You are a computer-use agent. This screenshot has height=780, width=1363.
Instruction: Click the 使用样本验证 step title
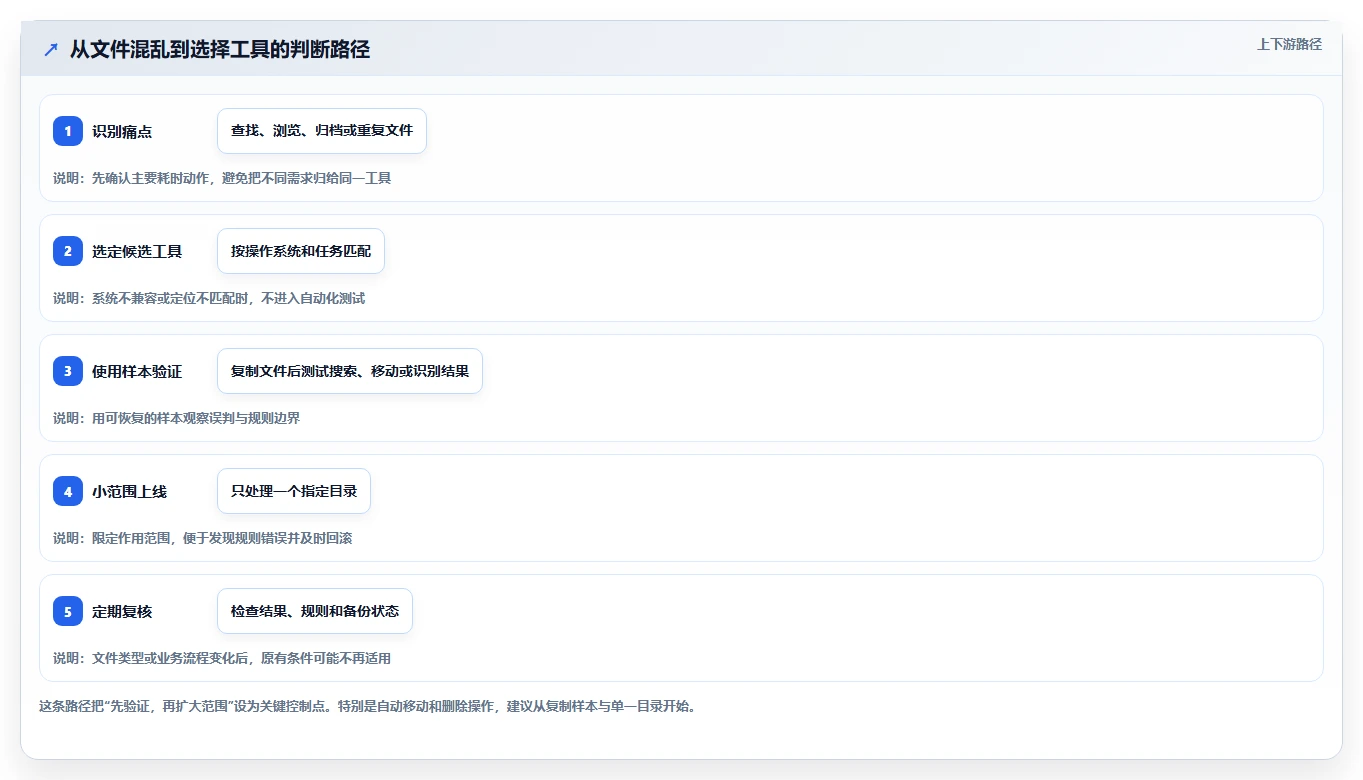(137, 371)
